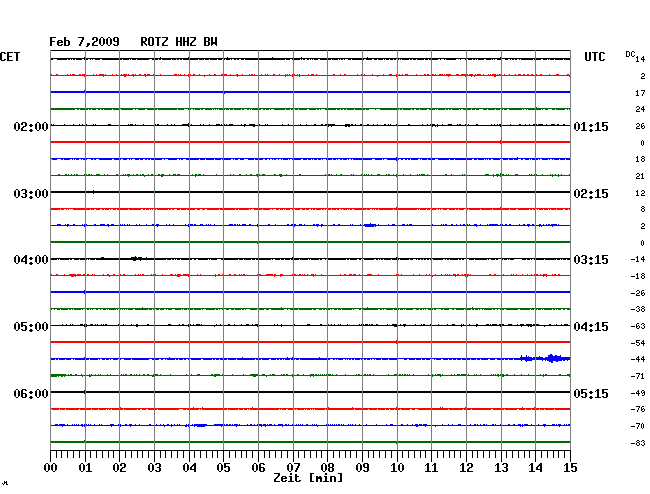Viewport: 650px width, 494px height.
Task: Click DC offset value 17
Action: pos(640,93)
